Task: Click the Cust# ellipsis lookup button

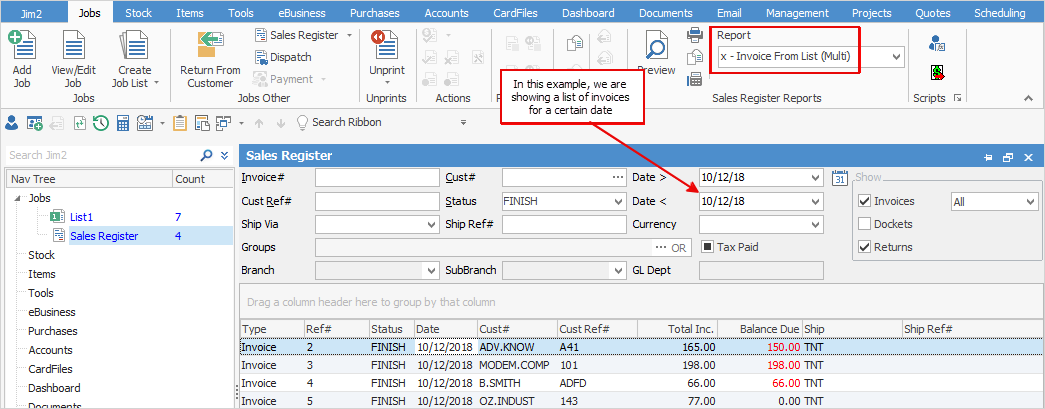Action: tap(617, 178)
